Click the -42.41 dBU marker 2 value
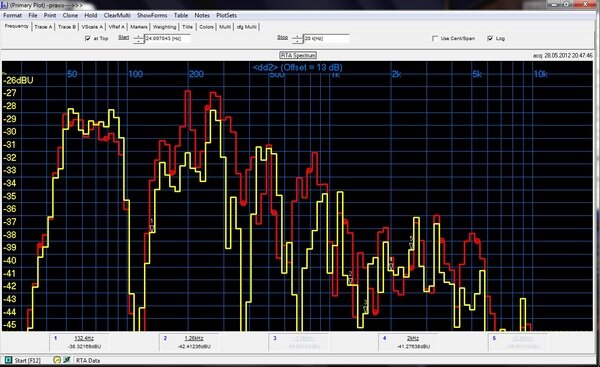The height and width of the screenshot is (367, 600). pos(194,346)
